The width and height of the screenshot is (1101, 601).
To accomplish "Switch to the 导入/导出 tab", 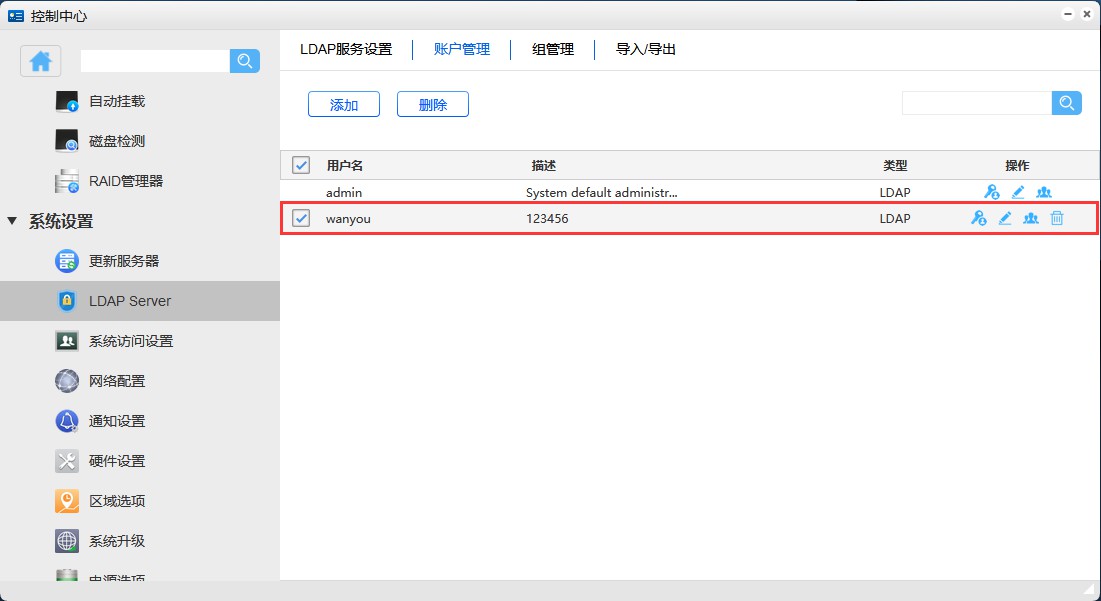I will tap(646, 49).
